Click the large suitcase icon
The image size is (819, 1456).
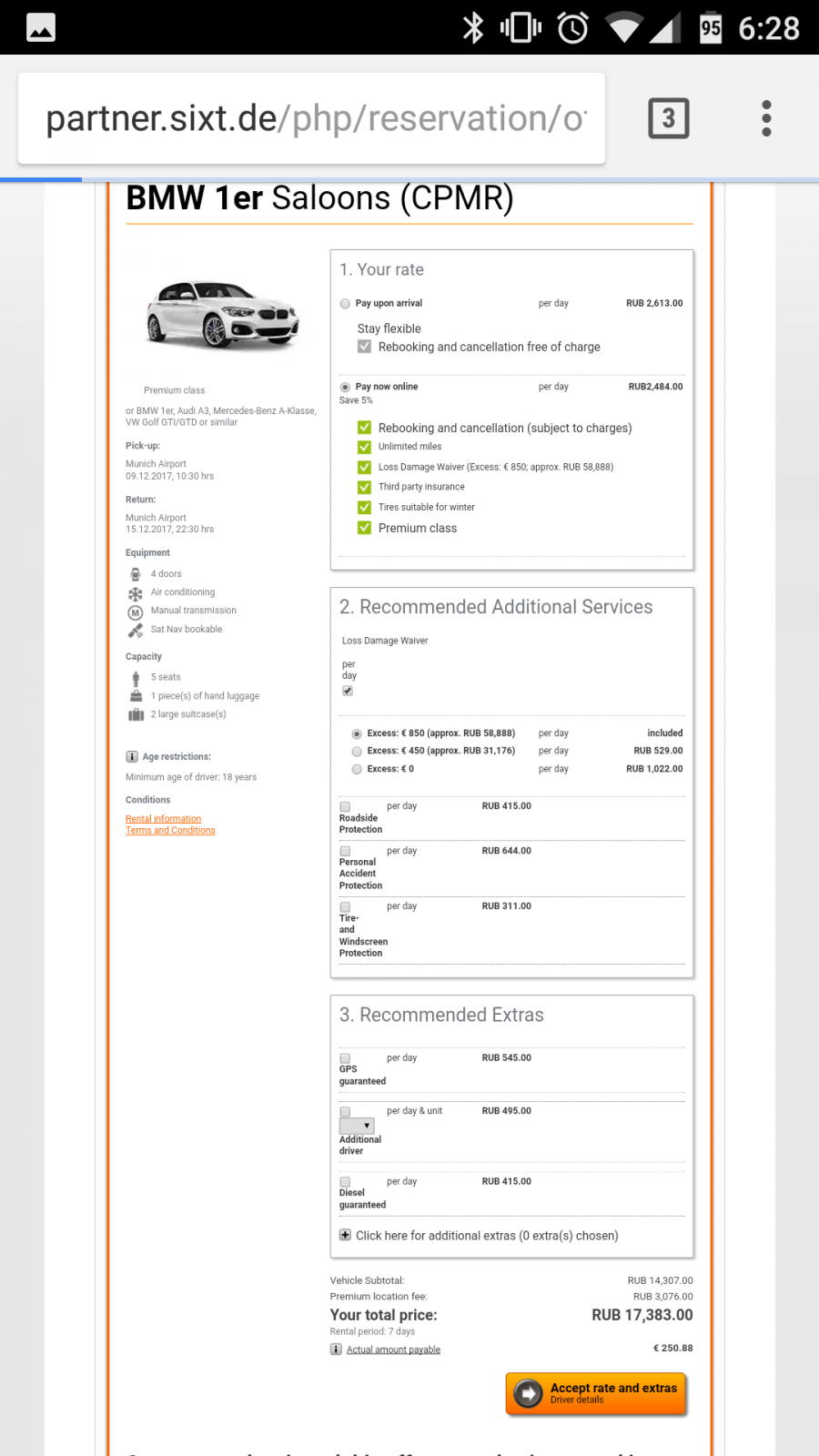(x=136, y=714)
